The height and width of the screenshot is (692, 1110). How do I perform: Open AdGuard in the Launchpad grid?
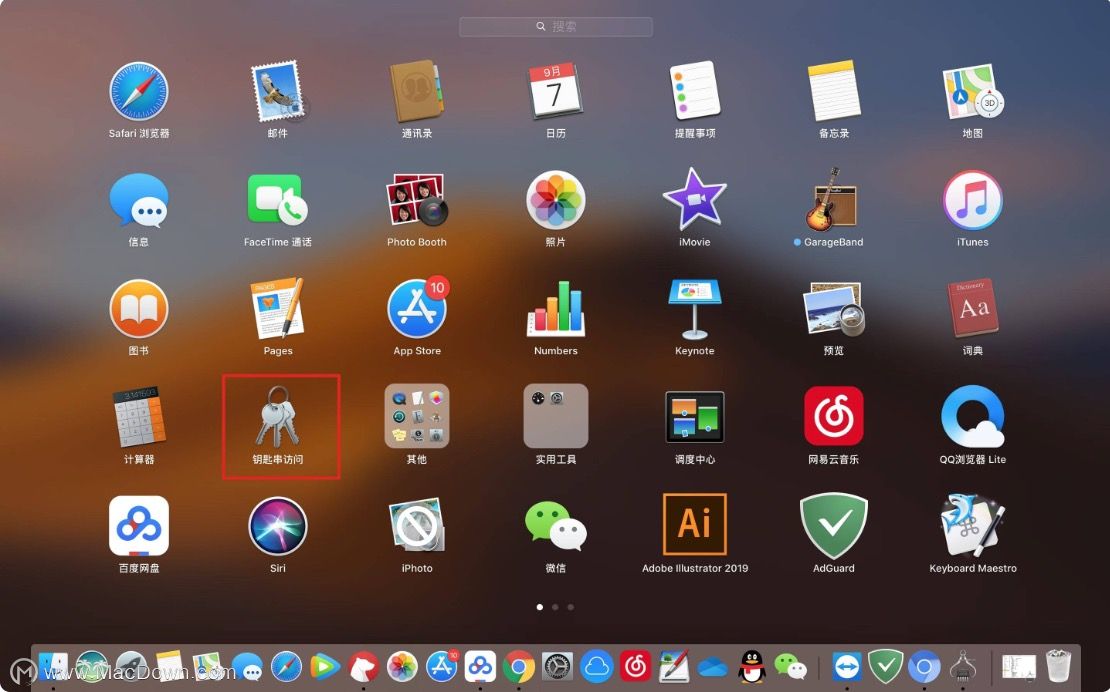[834, 526]
